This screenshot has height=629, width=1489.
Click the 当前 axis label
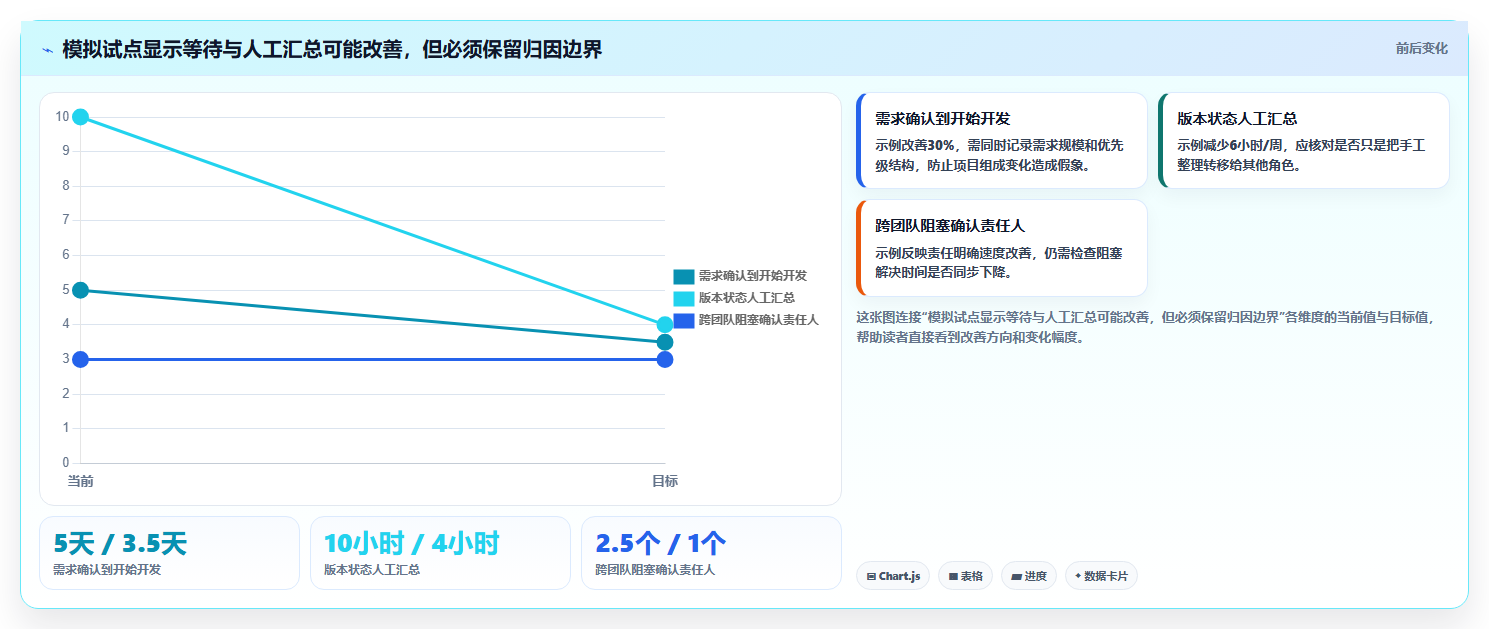[x=81, y=481]
